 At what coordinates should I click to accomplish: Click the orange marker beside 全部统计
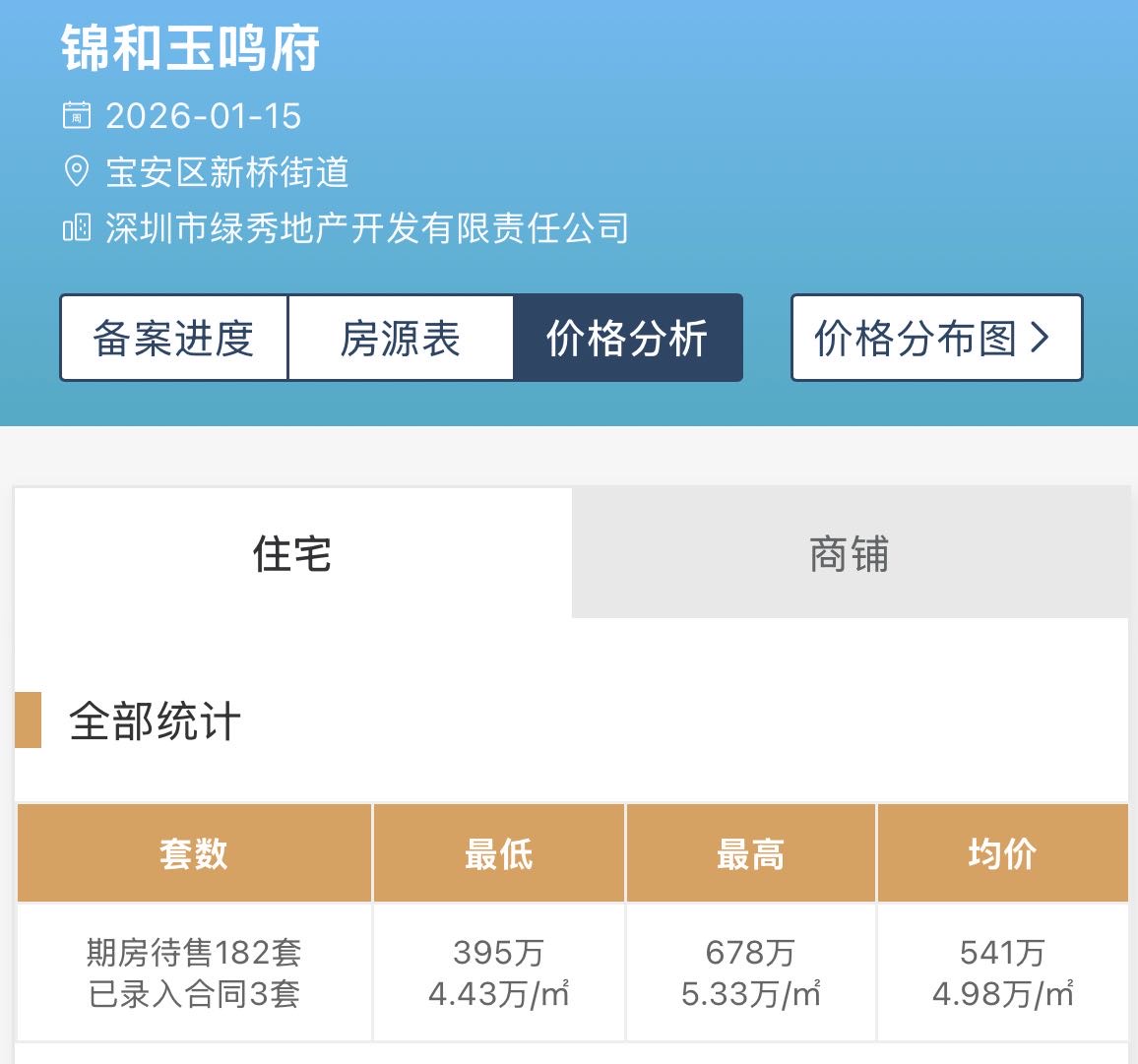[29, 720]
